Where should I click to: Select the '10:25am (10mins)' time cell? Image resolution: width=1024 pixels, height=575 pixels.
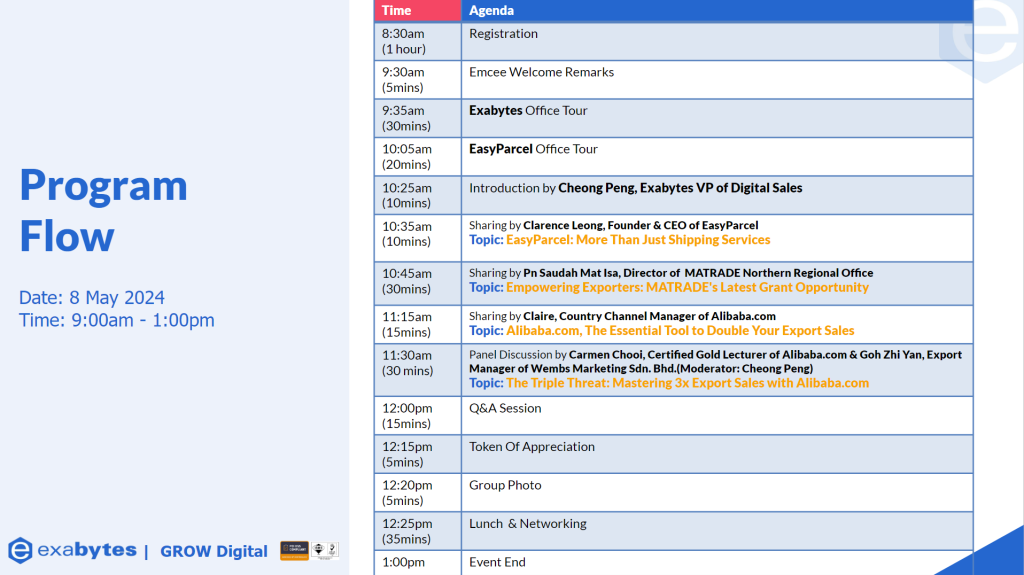[x=417, y=195]
